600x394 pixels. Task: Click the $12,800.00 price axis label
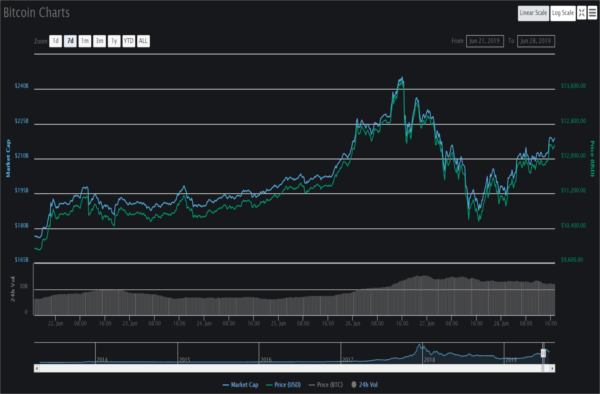pos(573,121)
